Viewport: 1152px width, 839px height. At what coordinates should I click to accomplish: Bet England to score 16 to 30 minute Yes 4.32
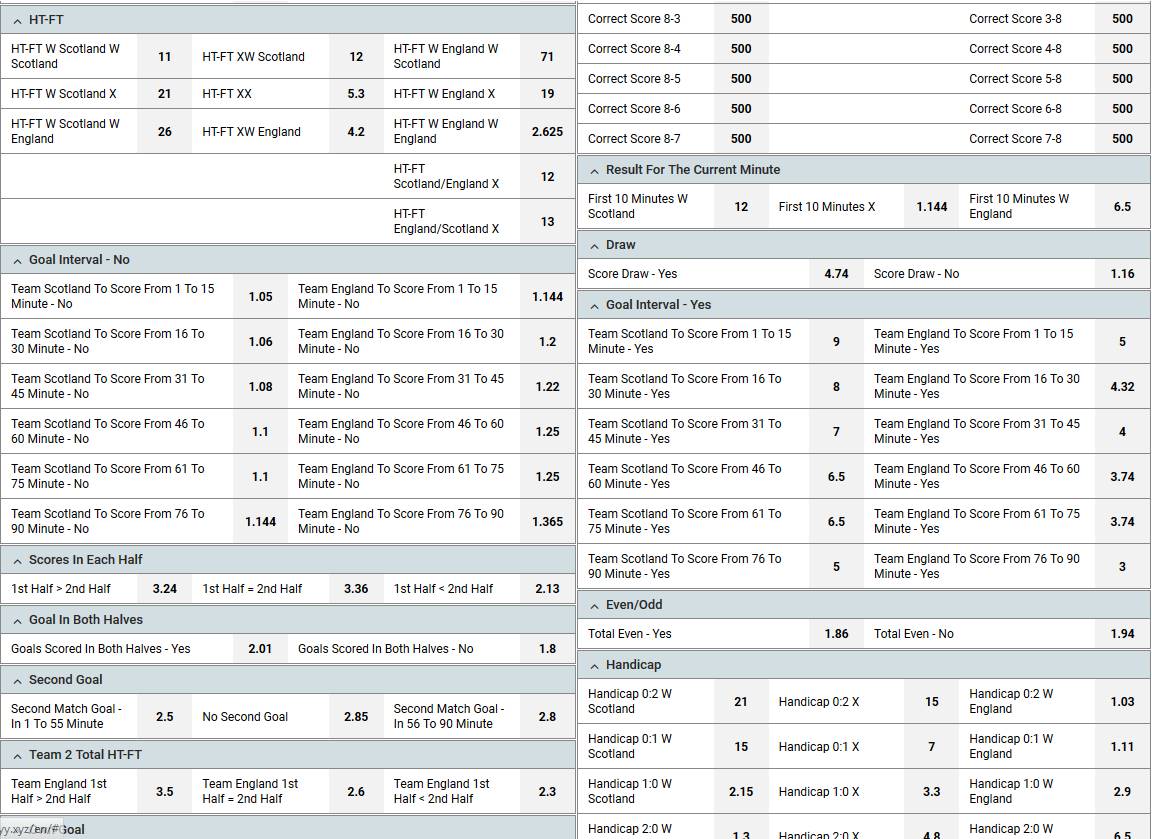tap(1123, 386)
